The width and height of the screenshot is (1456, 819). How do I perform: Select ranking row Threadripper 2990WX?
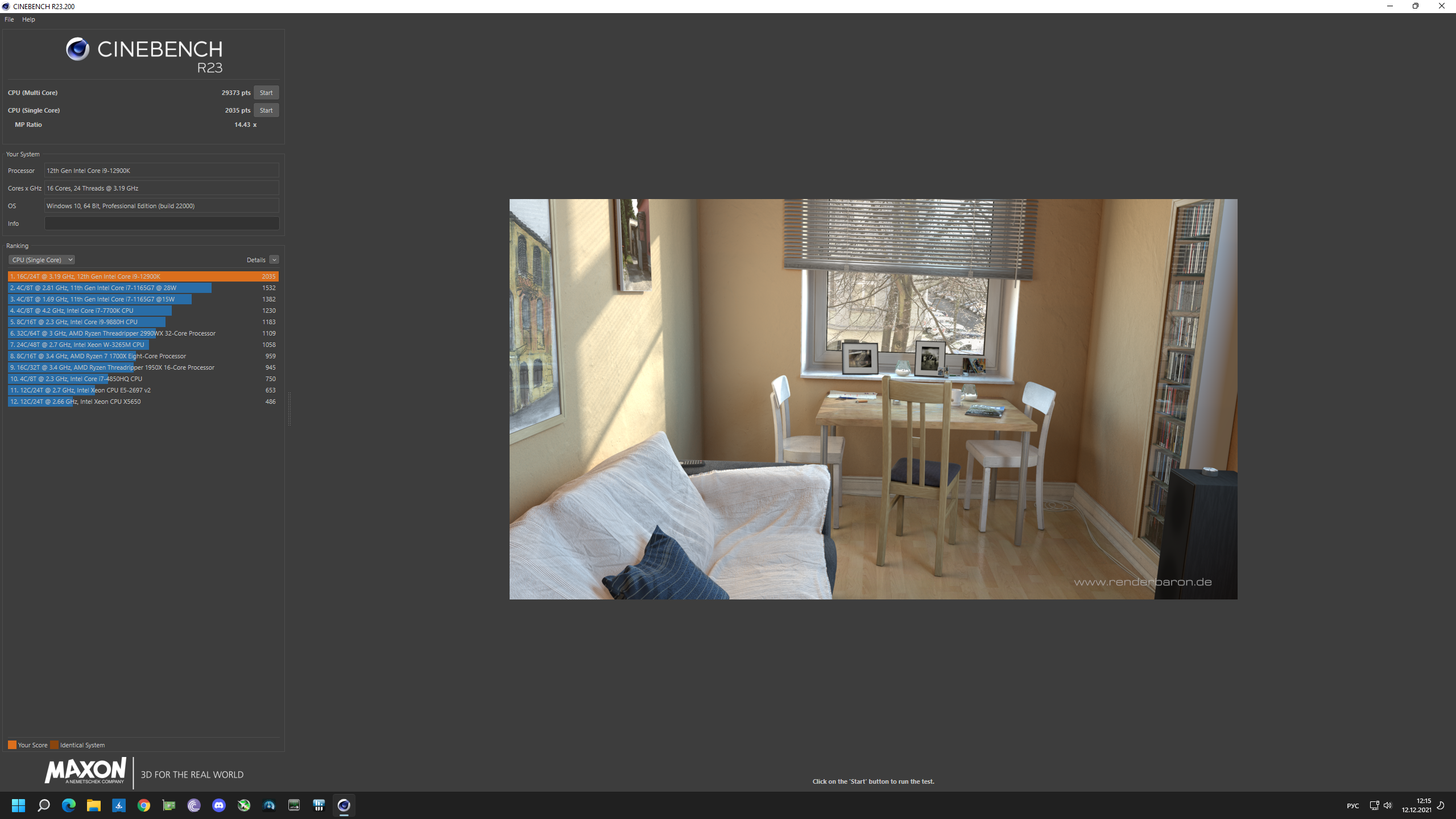143,333
